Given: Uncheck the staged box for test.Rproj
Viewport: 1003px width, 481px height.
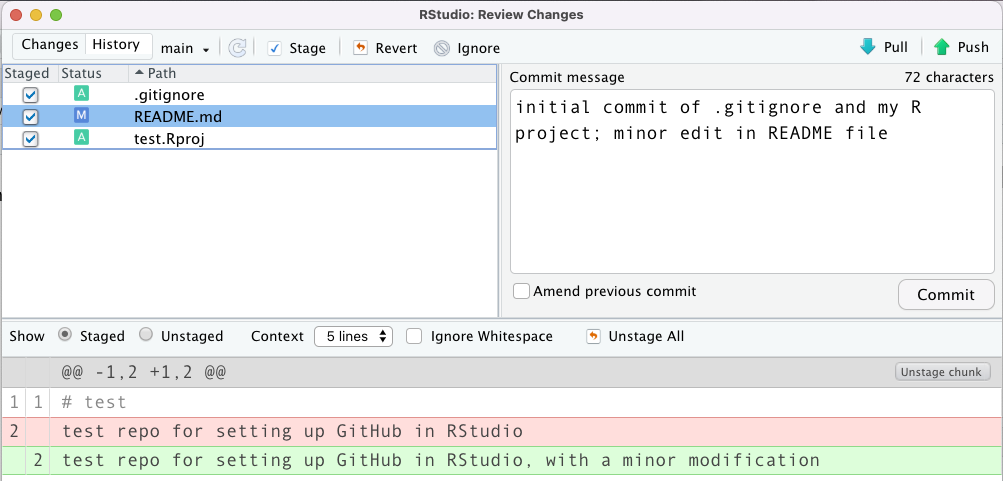Looking at the screenshot, I should (x=30, y=139).
